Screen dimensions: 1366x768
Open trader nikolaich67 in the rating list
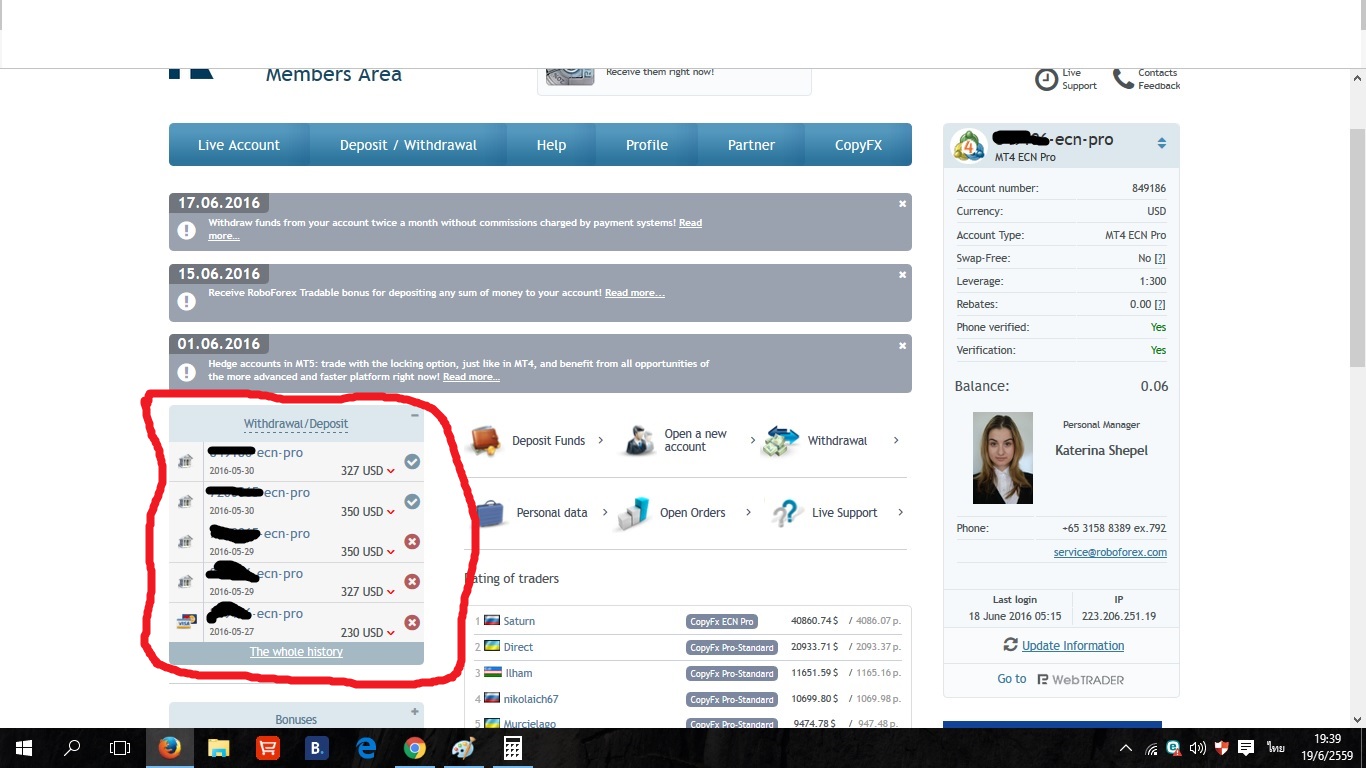pyautogui.click(x=531, y=699)
